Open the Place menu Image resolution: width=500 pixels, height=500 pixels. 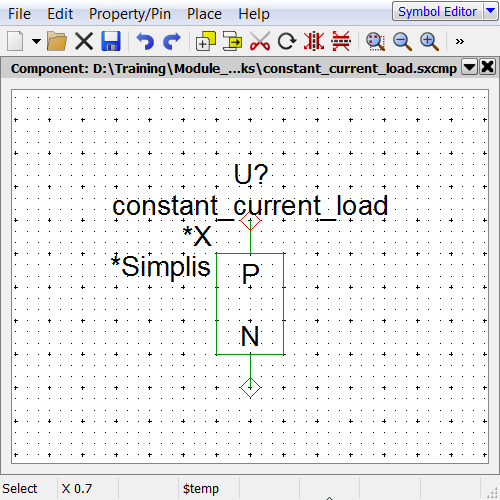point(204,14)
